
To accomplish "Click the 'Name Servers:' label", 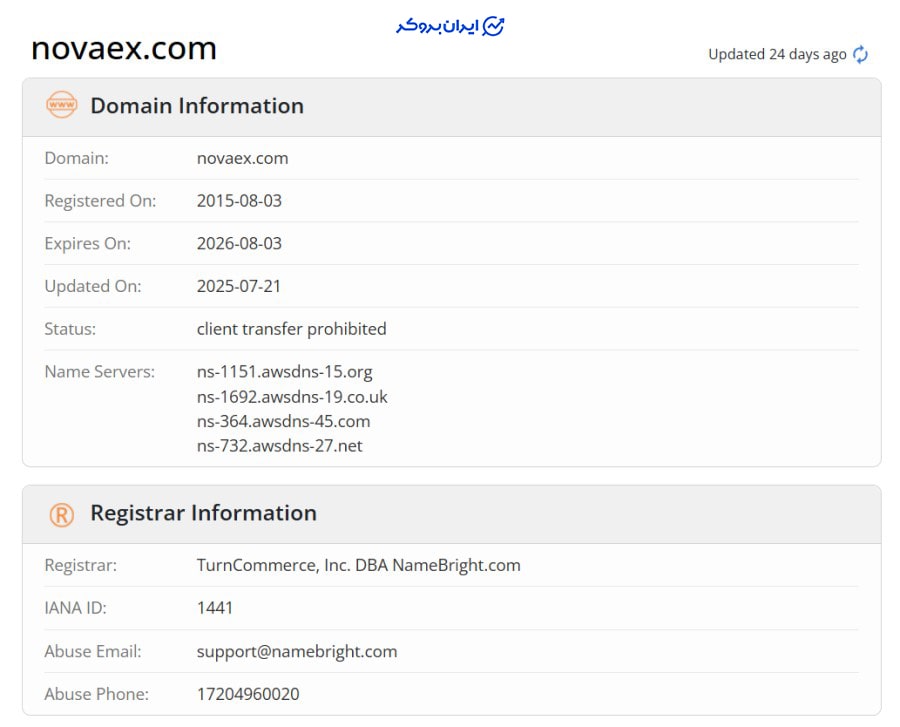I will [x=100, y=372].
